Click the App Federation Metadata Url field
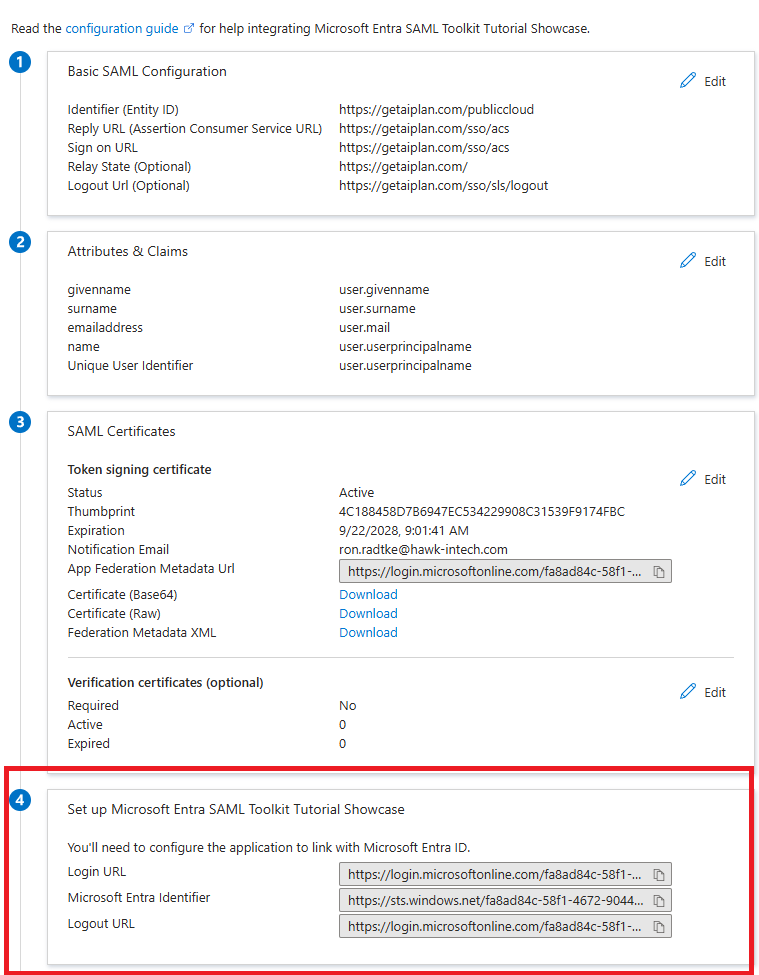The height and width of the screenshot is (975, 759). click(494, 572)
